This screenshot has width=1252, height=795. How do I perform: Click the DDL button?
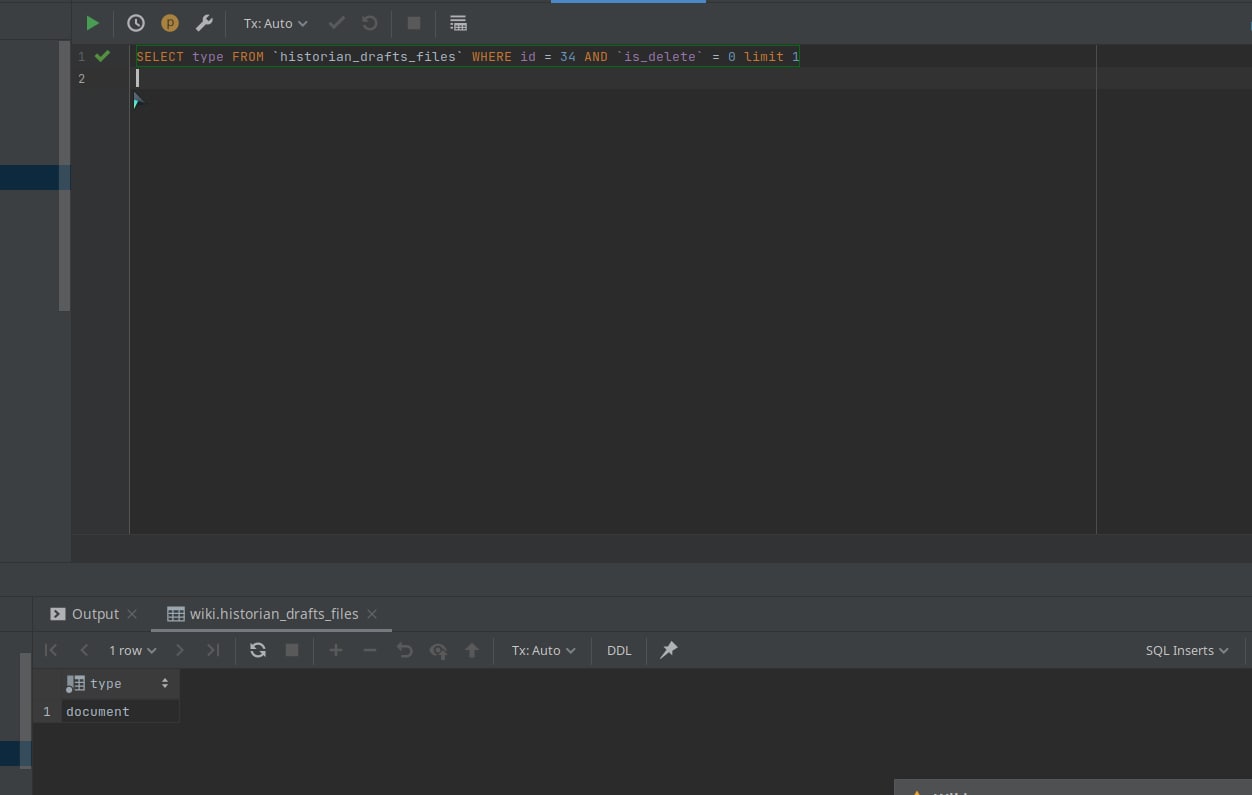tap(619, 650)
